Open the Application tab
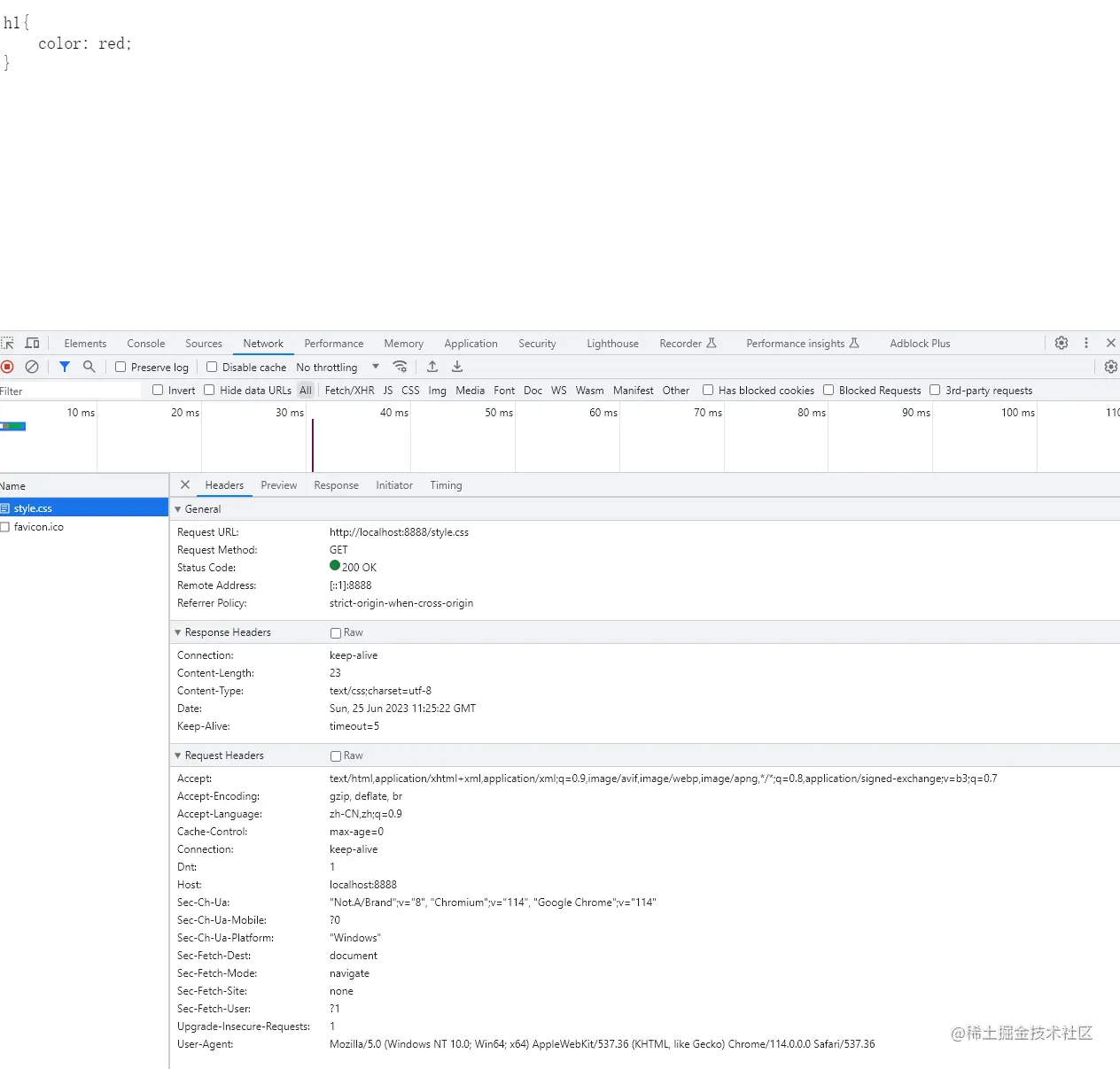 coord(471,344)
